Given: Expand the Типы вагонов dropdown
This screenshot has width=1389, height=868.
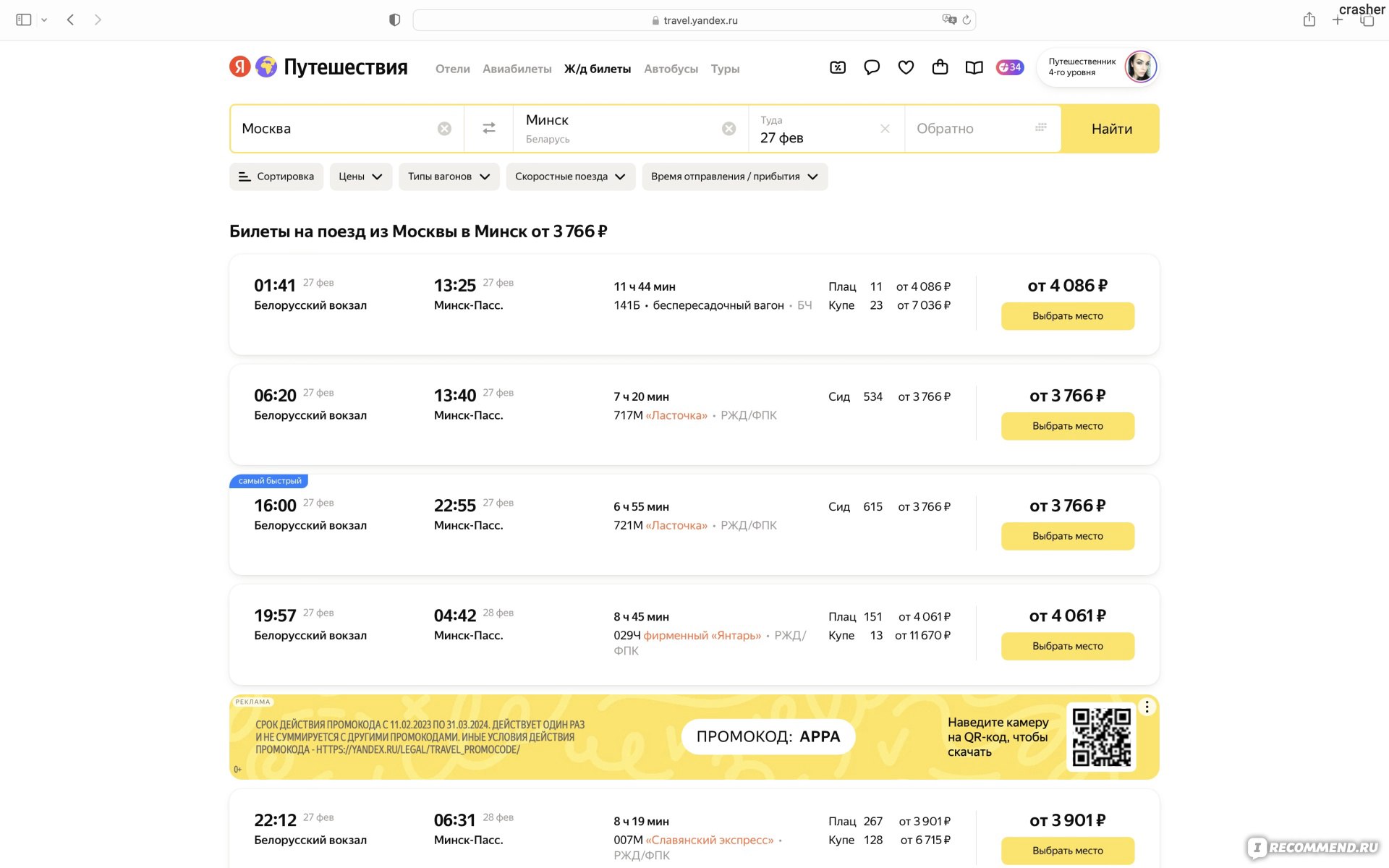Looking at the screenshot, I should click(449, 176).
